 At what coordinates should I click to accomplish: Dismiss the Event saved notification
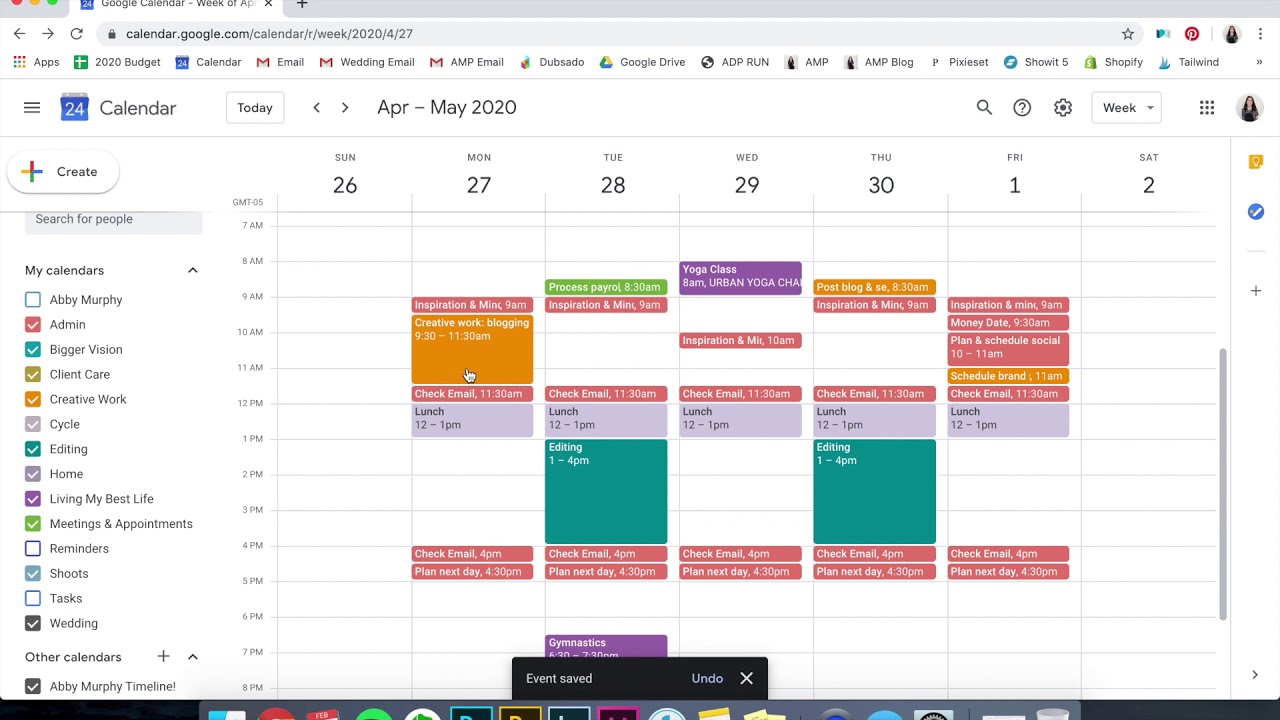click(x=746, y=679)
